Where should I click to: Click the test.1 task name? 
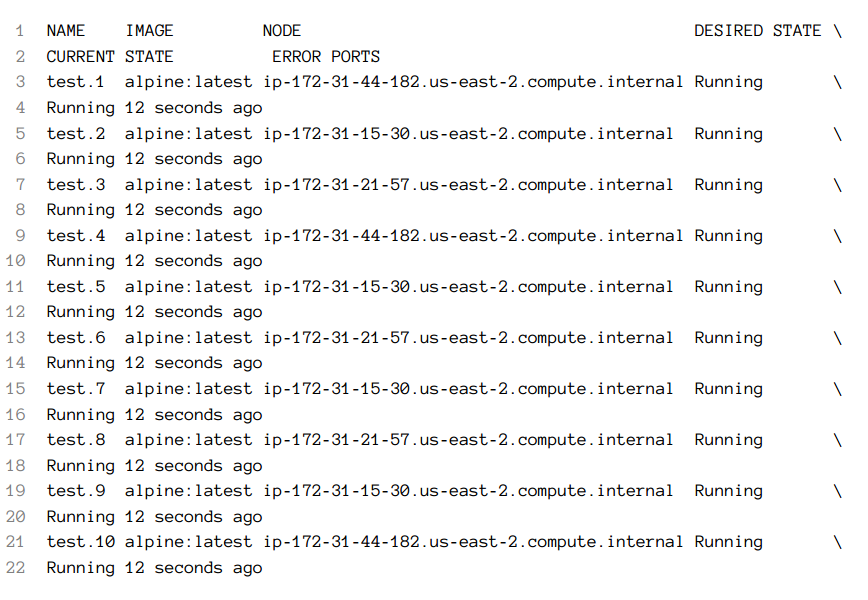tap(75, 82)
